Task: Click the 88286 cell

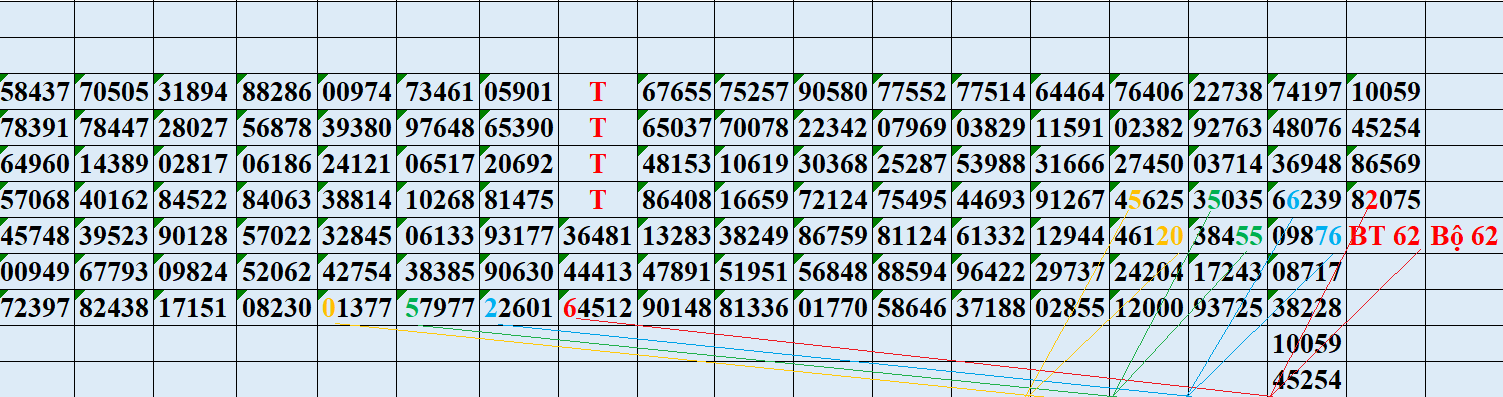Action: tap(277, 93)
